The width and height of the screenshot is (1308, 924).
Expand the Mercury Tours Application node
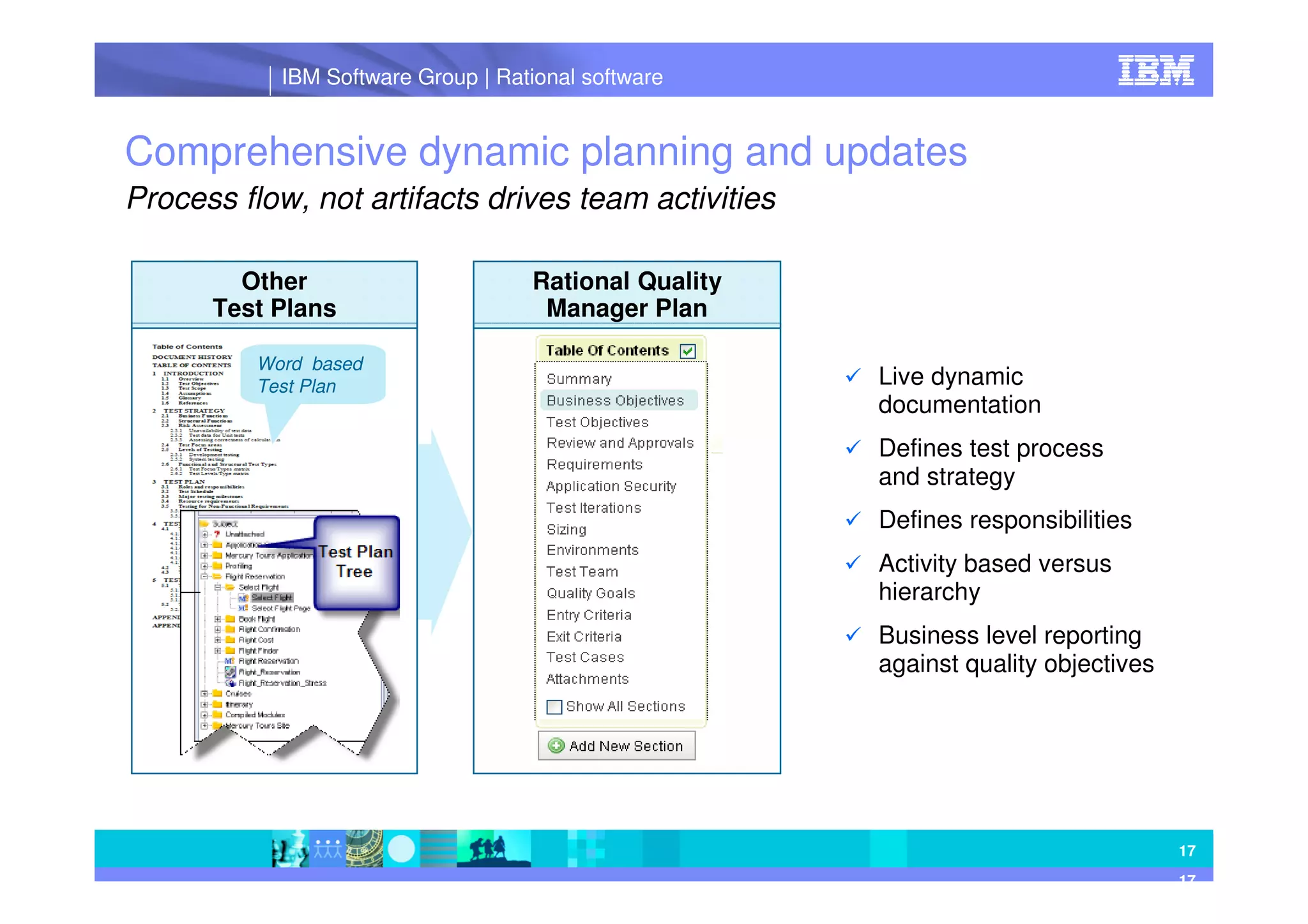tap(204, 556)
